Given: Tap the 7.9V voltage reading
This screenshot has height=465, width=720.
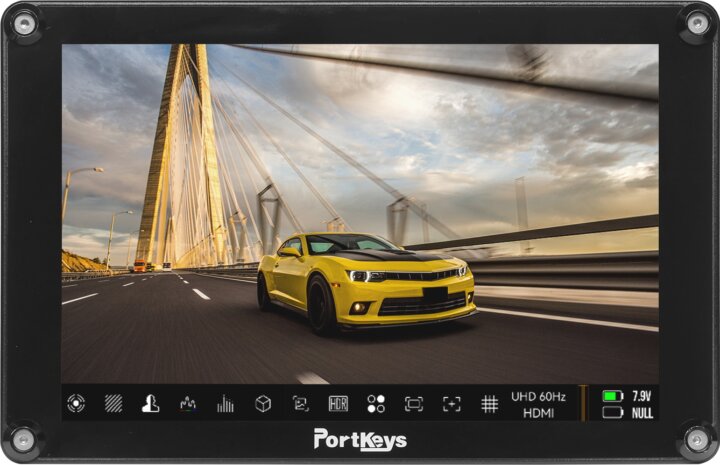Looking at the screenshot, I should (641, 396).
